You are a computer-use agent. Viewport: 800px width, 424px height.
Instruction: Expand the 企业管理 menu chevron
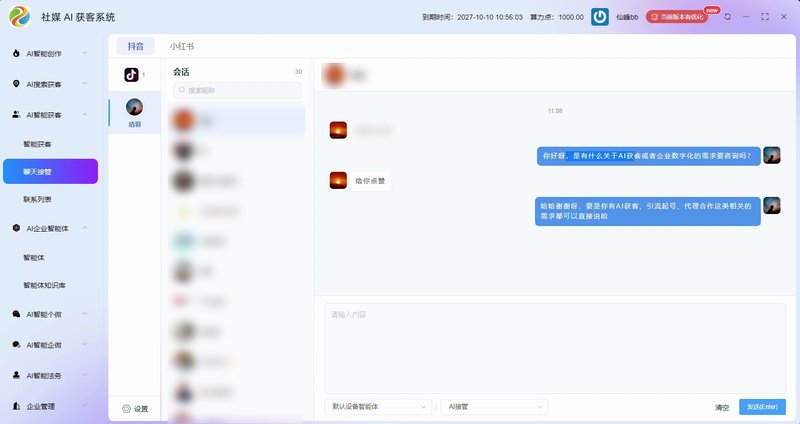(85, 406)
